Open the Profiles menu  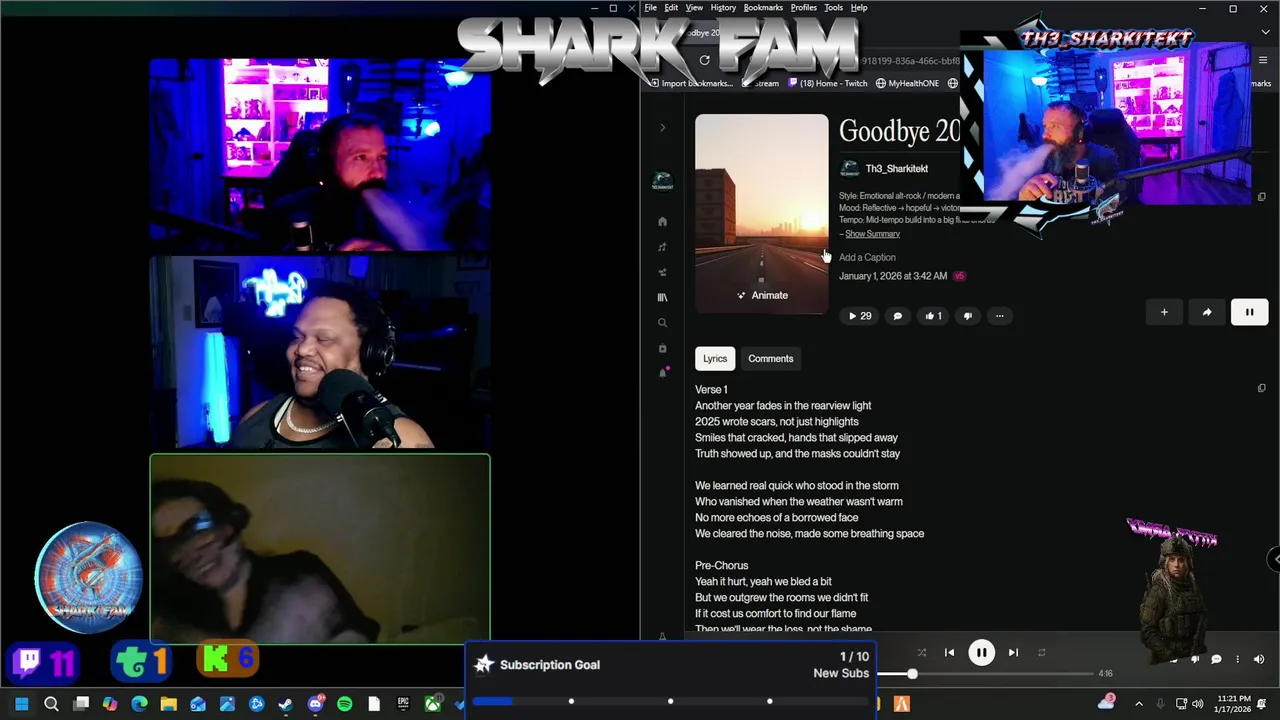coord(804,8)
